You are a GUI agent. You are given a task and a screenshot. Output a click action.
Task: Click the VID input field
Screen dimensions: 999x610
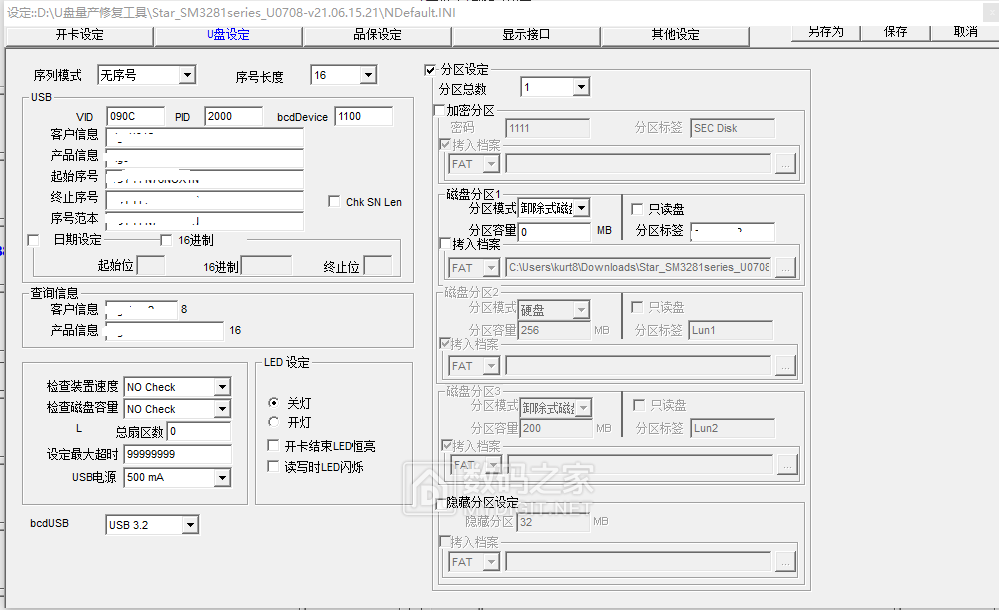(x=135, y=116)
